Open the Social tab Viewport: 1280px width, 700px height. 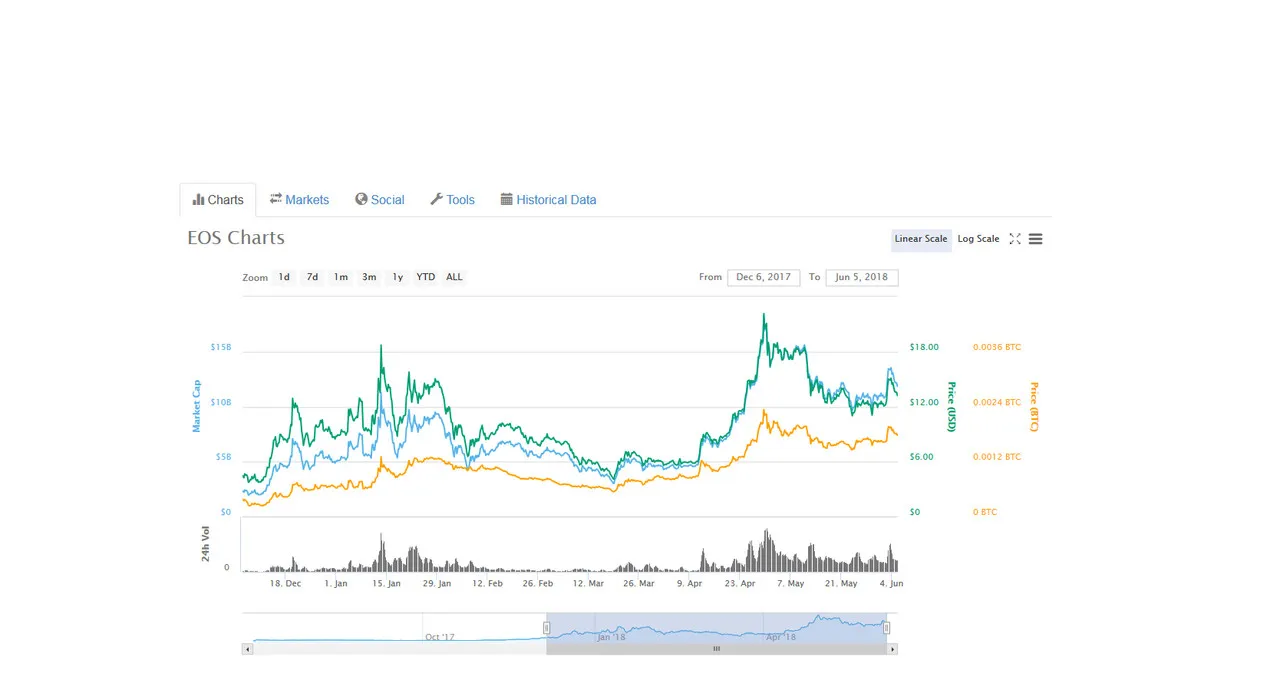click(380, 200)
